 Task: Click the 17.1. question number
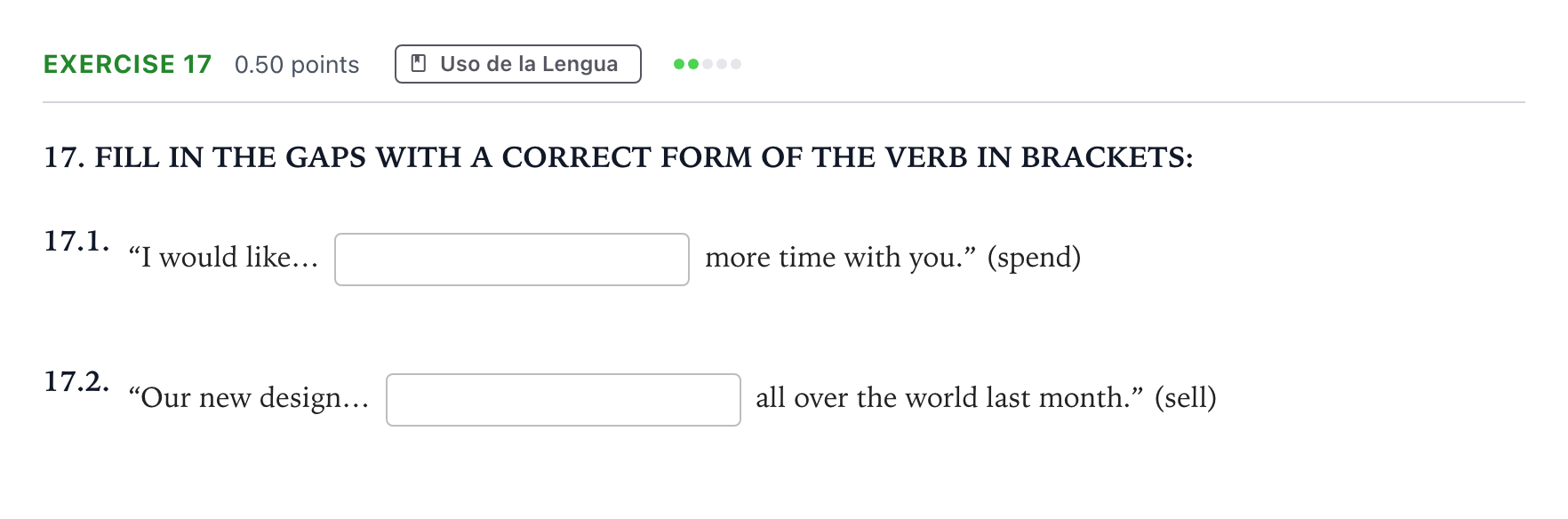pyautogui.click(x=77, y=241)
